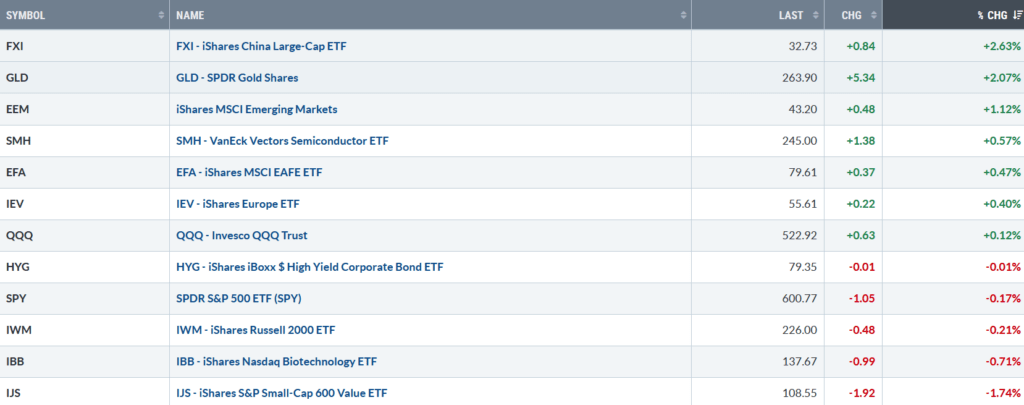Click the CHG column sort arrows icon
The height and width of the screenshot is (405, 1024).
(874, 15)
